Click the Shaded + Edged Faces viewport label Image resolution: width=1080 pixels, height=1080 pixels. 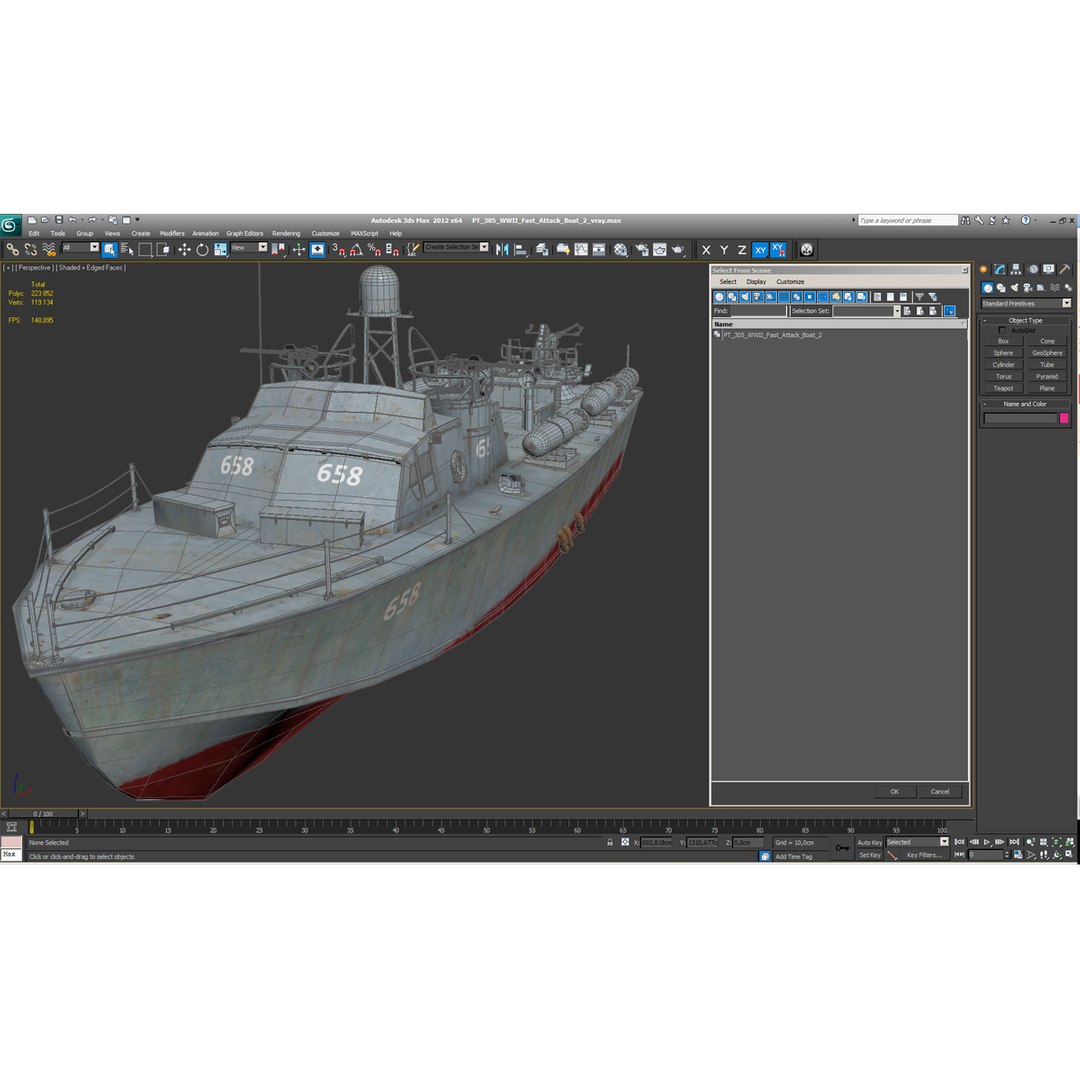coord(92,267)
